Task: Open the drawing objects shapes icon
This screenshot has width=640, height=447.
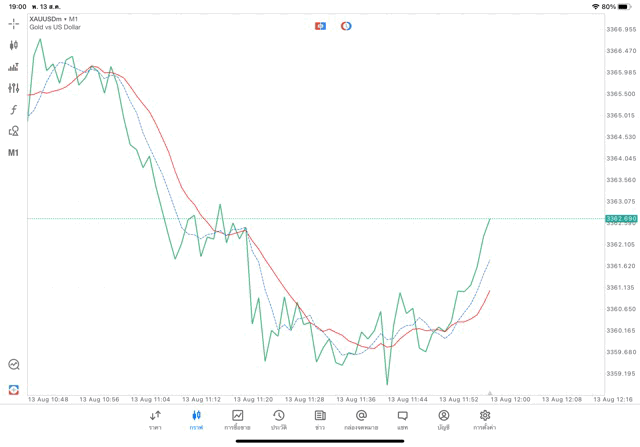Action: (x=14, y=131)
